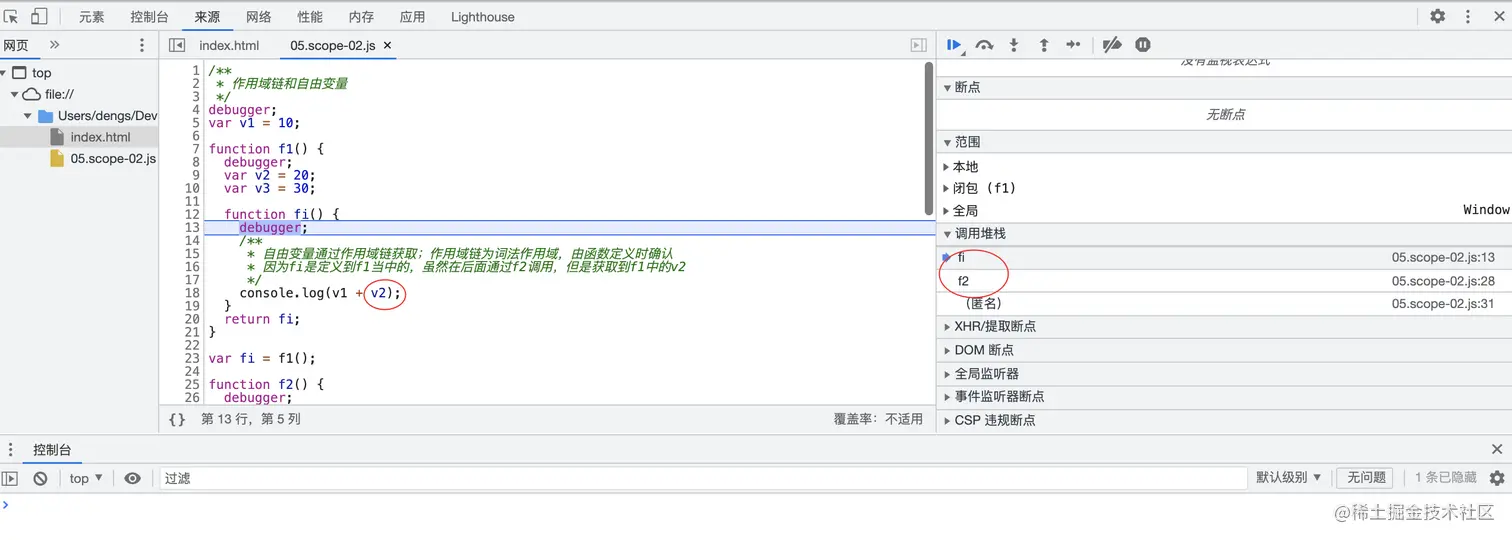Viewport: 1512px width, 540px height.
Task: Collapse the Users/dengs/Dev folder node
Action: pos(30,116)
